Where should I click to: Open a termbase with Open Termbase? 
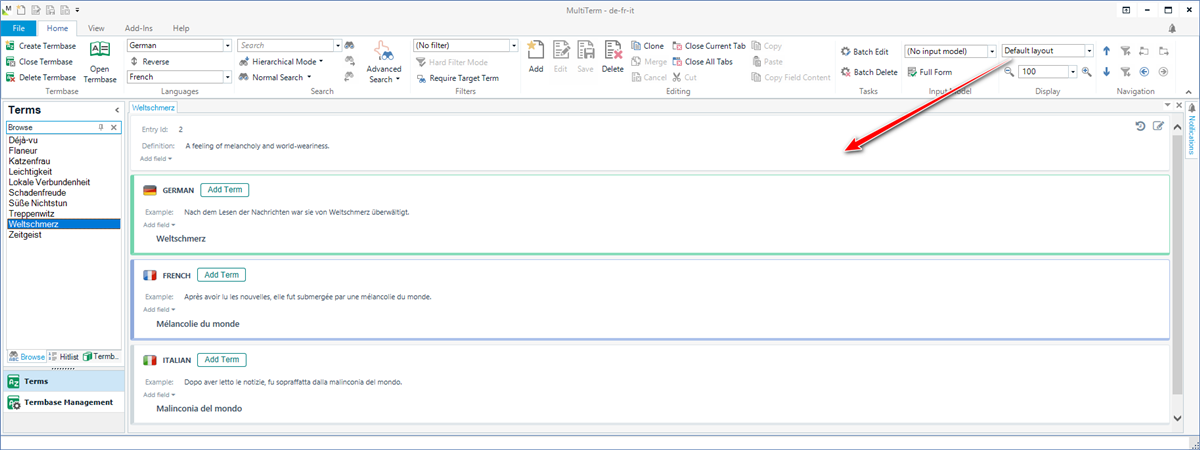tap(100, 61)
